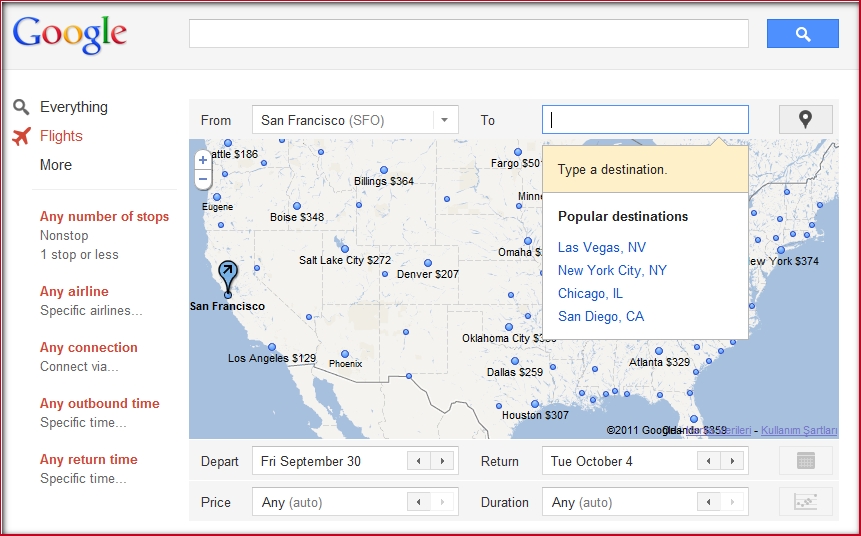861x536 pixels.
Task: Choose the Any outbound time filter
Action: point(99,404)
